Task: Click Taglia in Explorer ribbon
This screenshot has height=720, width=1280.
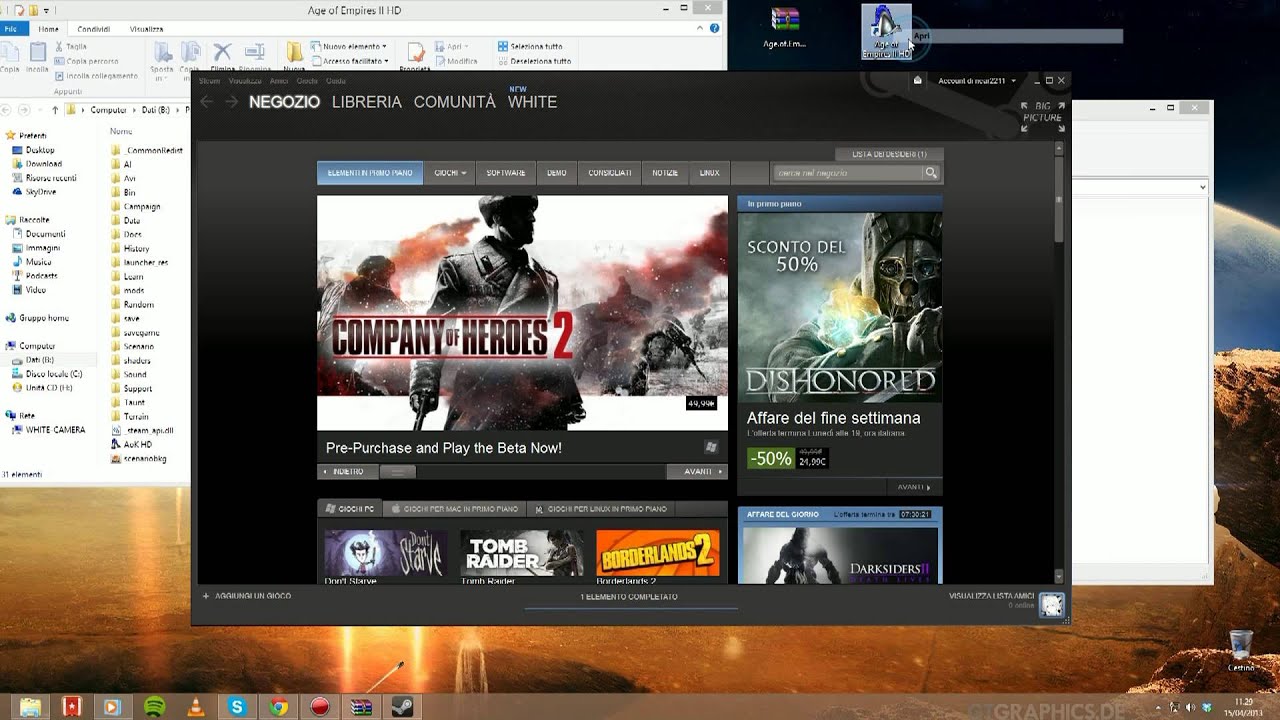Action: tap(70, 46)
